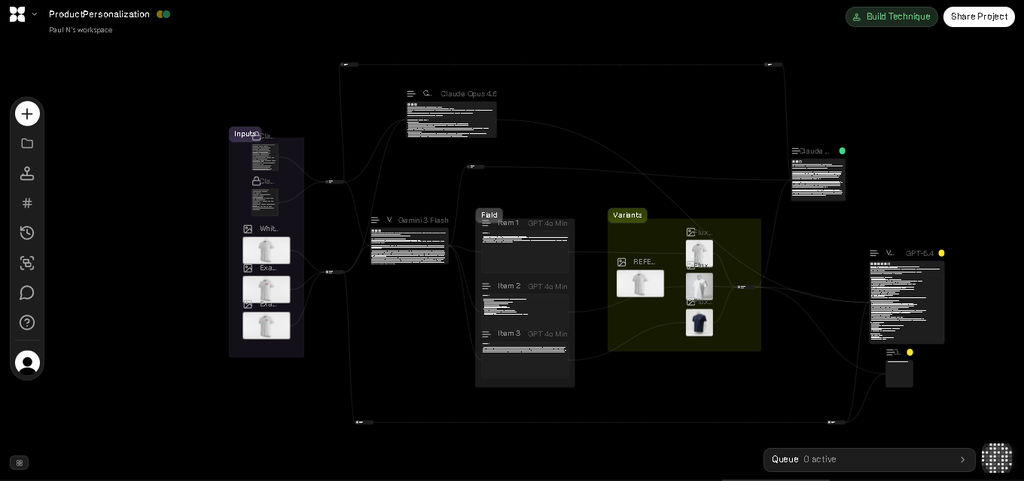Click the text icon of Claude Opus node
This screenshot has width=1024, height=481.
point(411,94)
